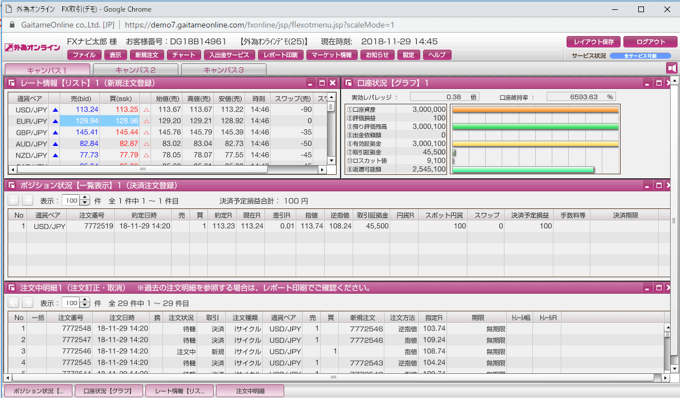The height and width of the screenshot is (398, 680).
Task: Open the お知らせ menu
Action: point(377,55)
